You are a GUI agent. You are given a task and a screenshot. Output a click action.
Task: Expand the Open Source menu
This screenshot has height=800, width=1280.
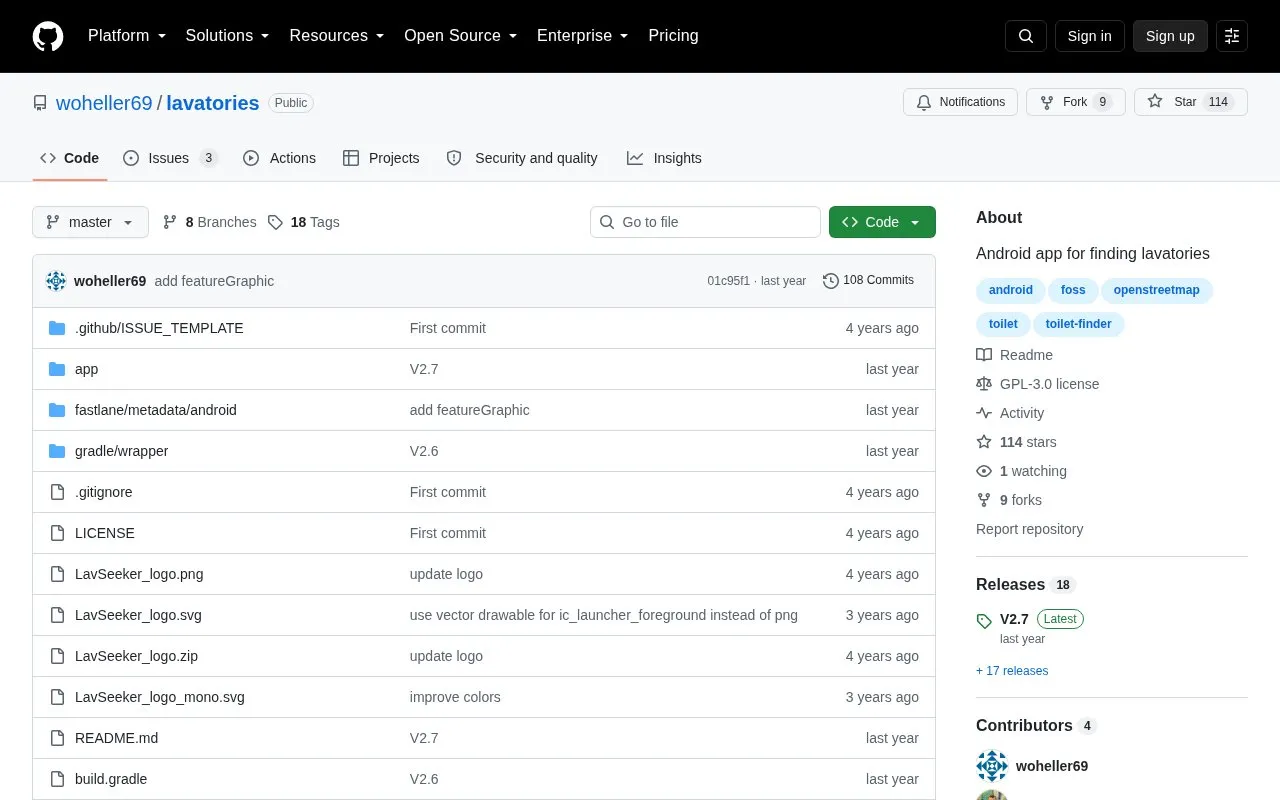point(461,36)
